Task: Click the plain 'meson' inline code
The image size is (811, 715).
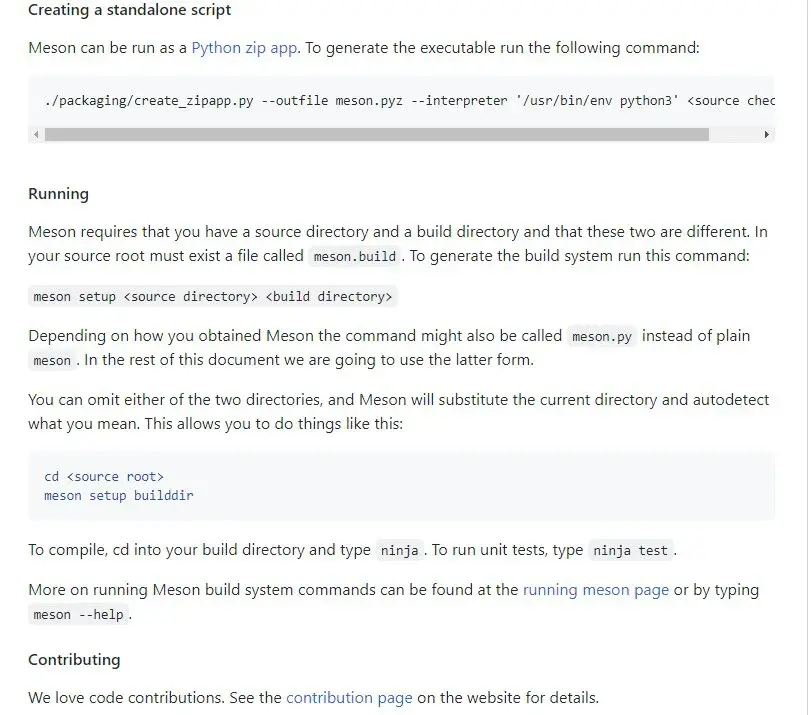Action: point(52,361)
